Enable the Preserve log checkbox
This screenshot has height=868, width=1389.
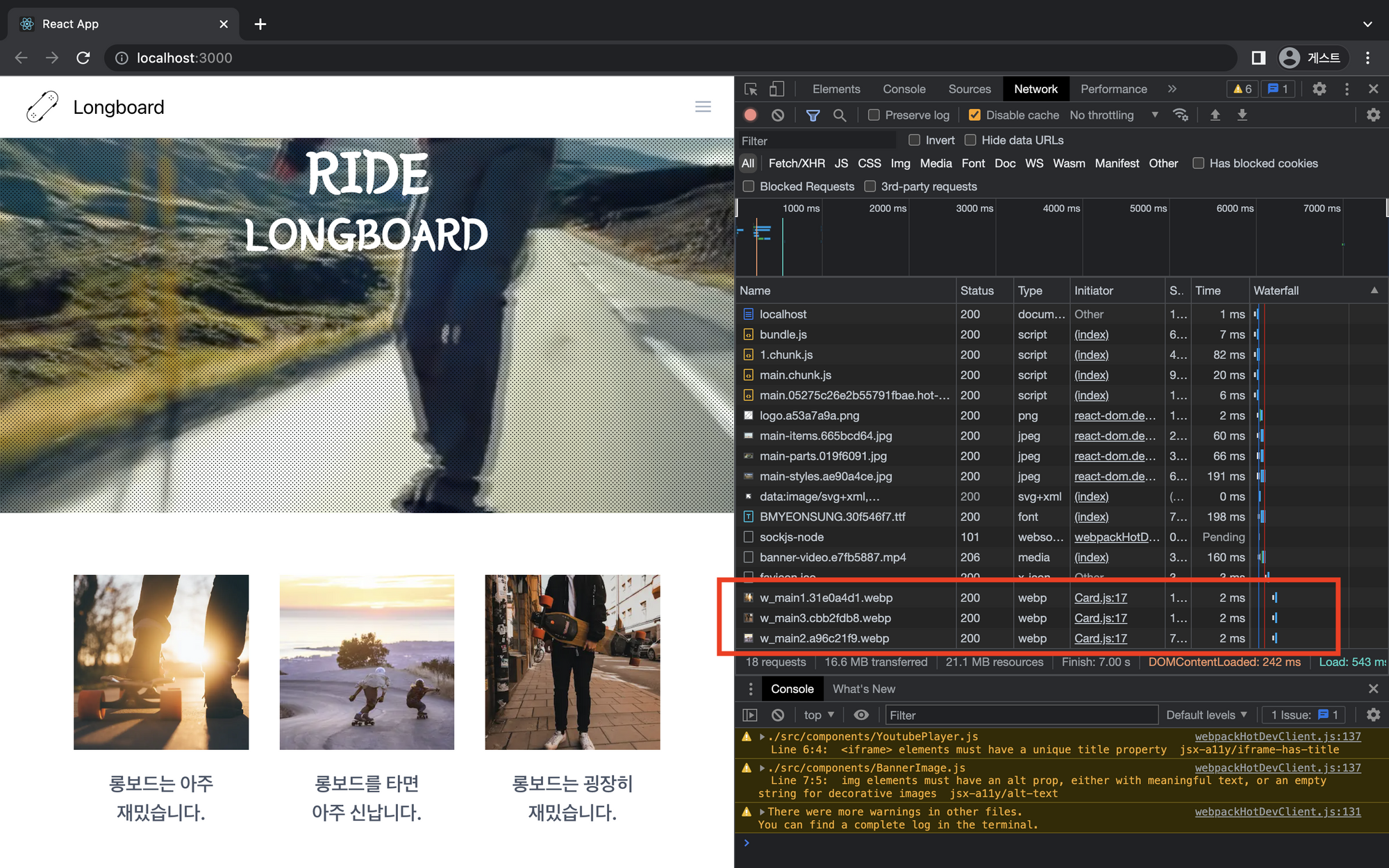tap(874, 115)
